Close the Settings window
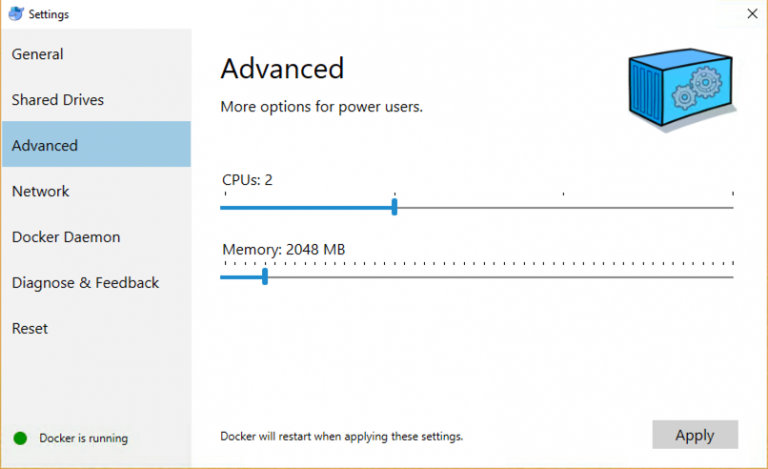The height and width of the screenshot is (469, 768). (x=751, y=14)
